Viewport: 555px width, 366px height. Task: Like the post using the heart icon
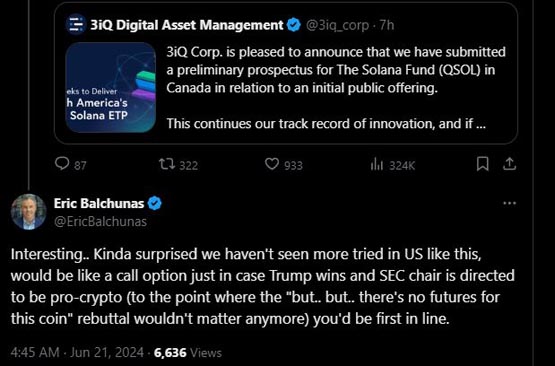(x=272, y=164)
